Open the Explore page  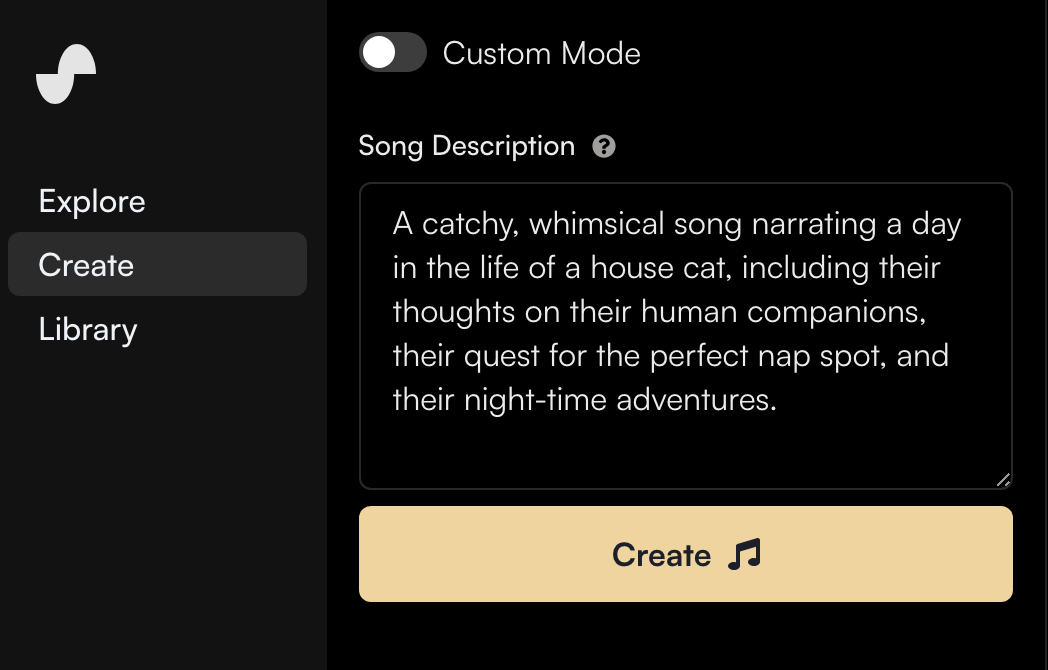pyautogui.click(x=92, y=201)
